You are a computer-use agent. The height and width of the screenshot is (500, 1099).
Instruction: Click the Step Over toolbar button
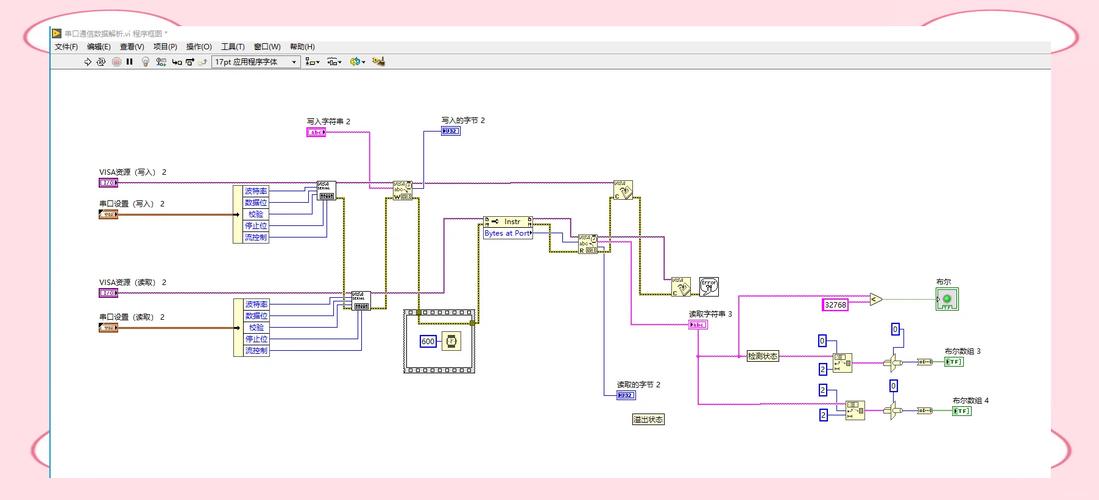(x=190, y=62)
